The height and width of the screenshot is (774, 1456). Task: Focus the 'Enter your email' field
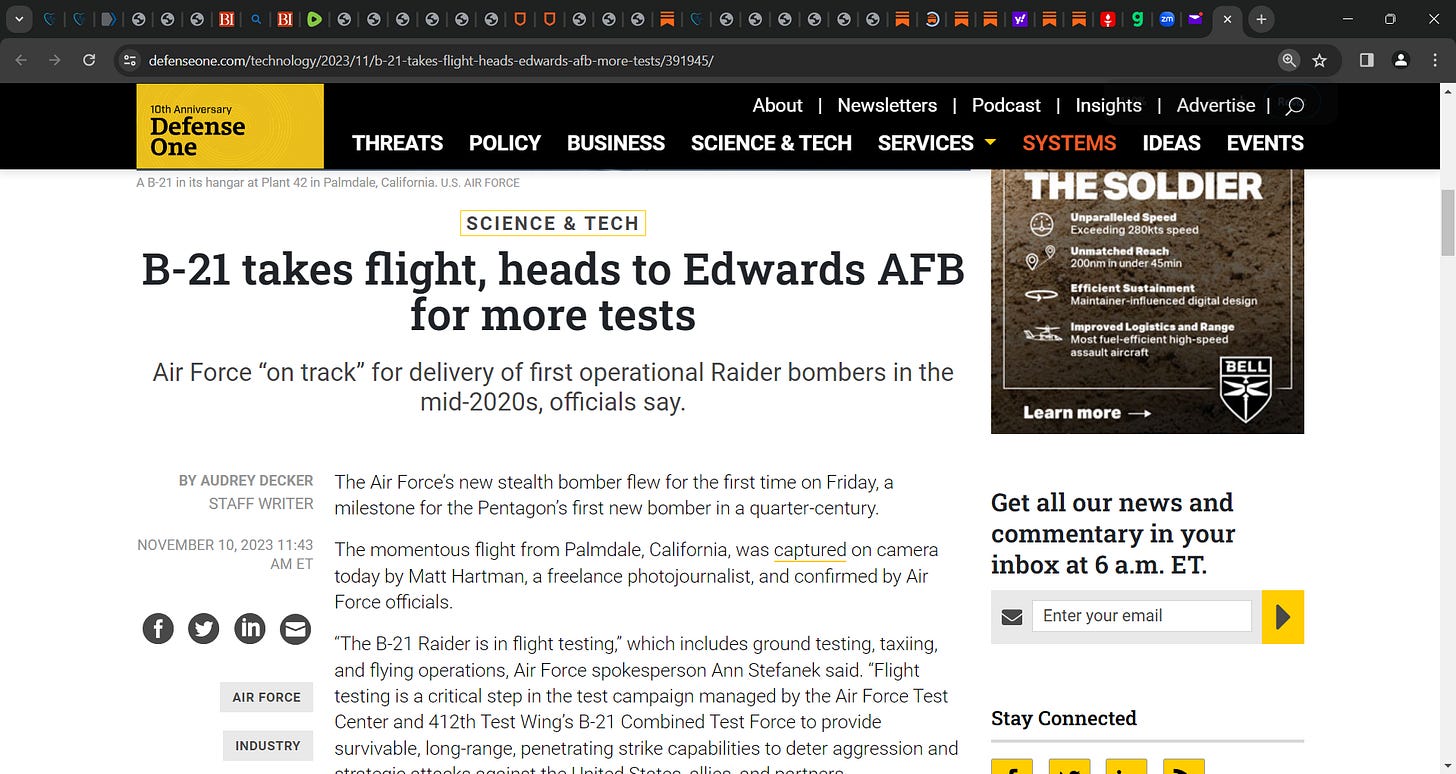tap(1141, 616)
